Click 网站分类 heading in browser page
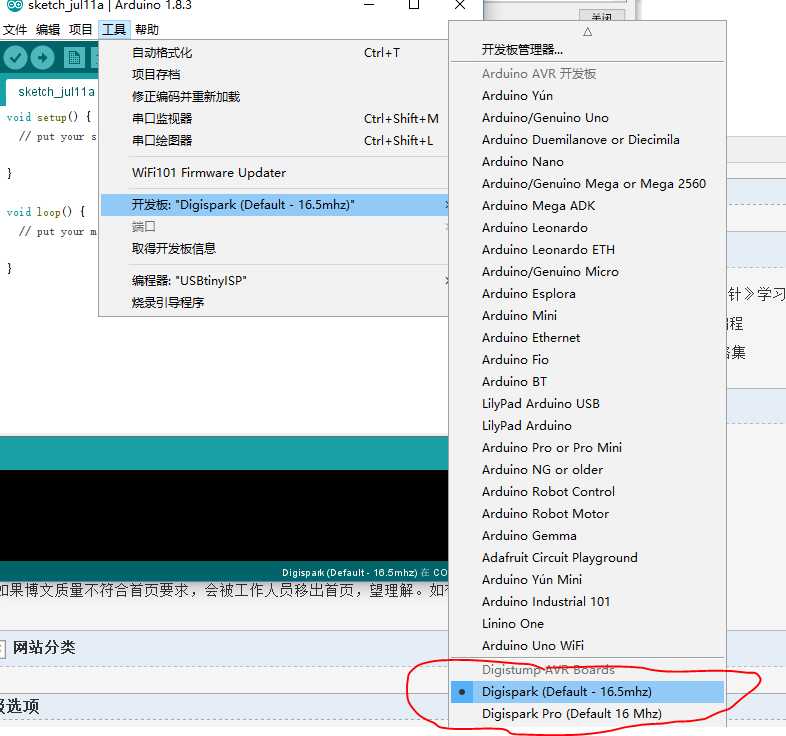This screenshot has width=786, height=736. [44, 647]
